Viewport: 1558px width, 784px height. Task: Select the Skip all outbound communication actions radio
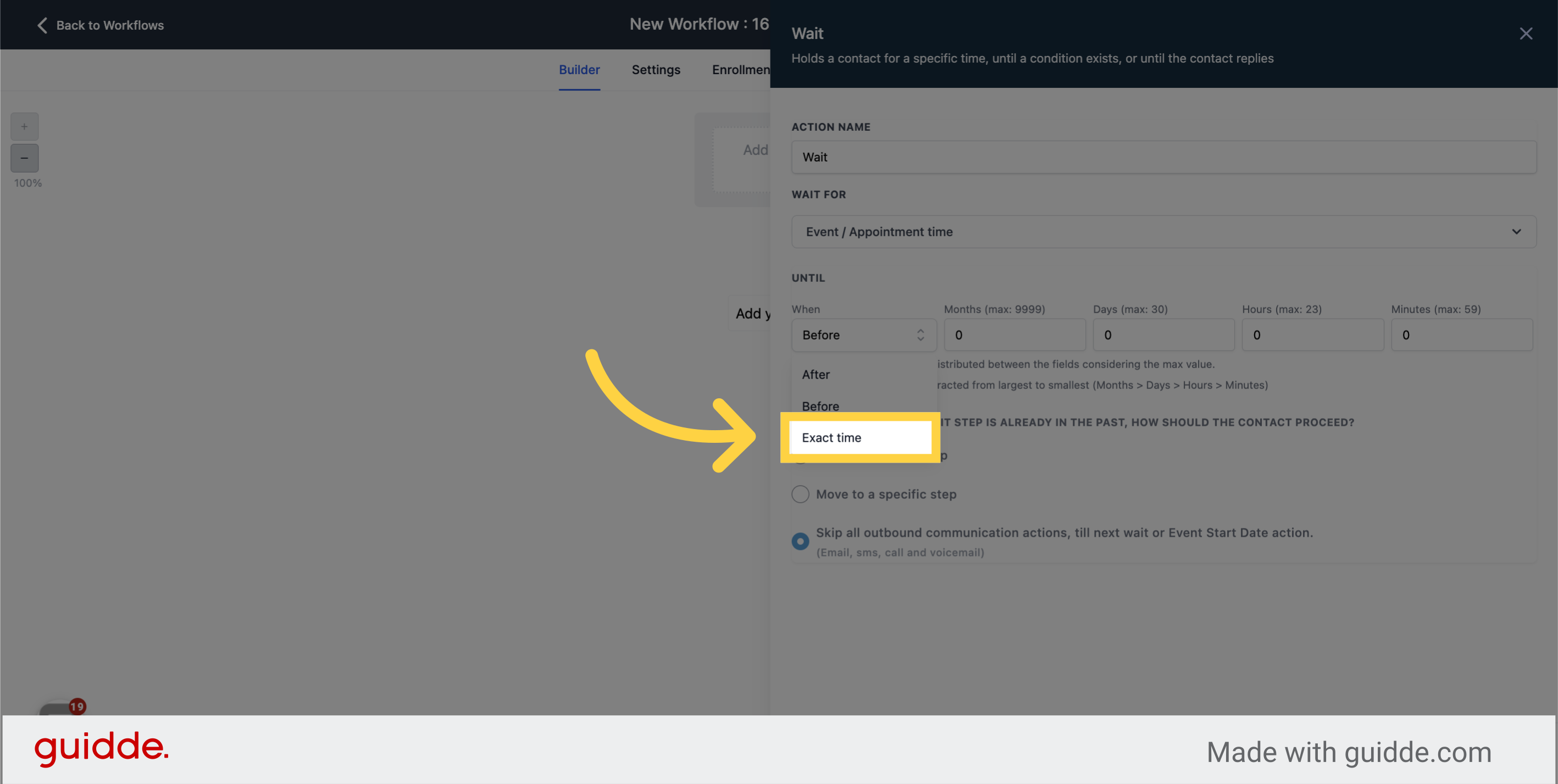[800, 541]
